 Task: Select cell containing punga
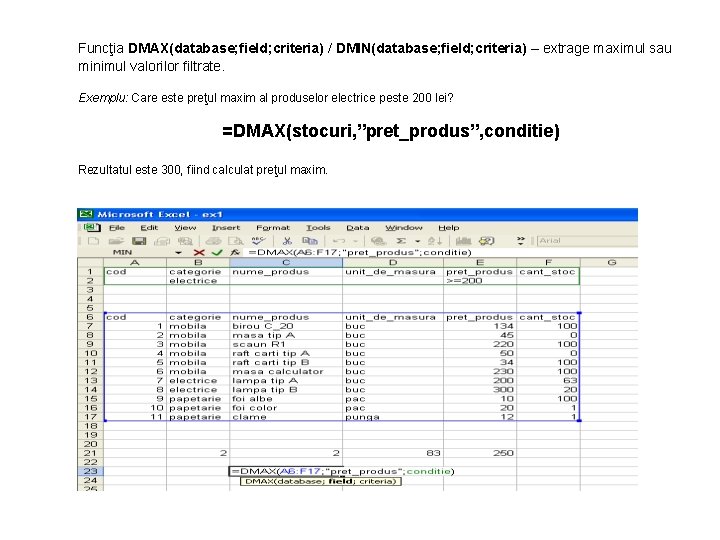(393, 417)
